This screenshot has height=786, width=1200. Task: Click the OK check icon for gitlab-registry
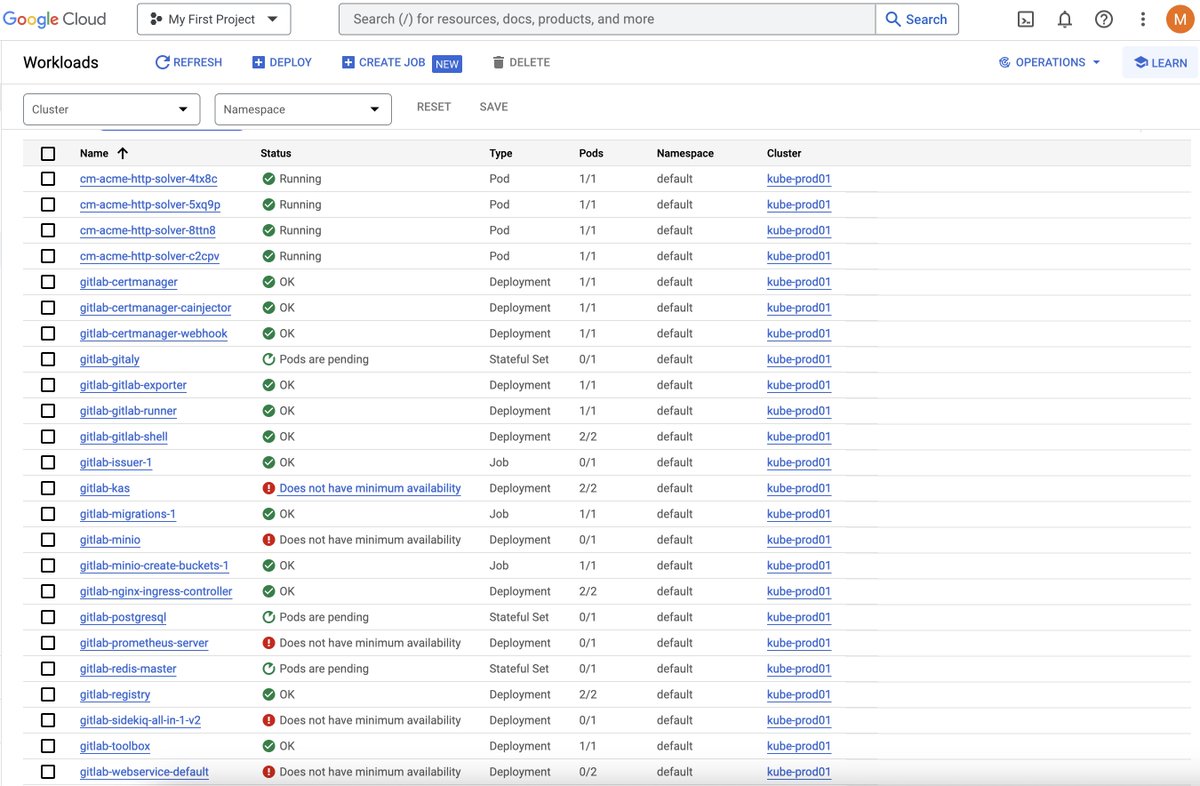point(268,695)
